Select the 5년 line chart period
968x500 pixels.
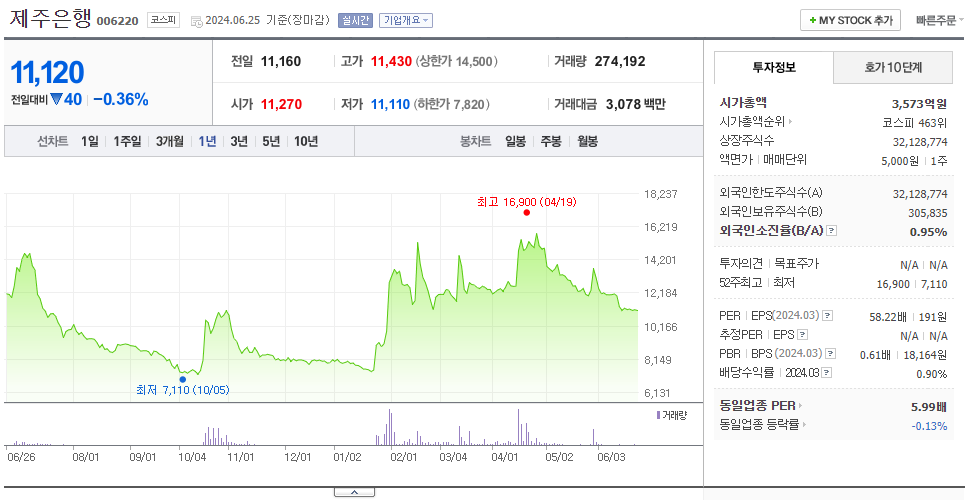point(271,141)
